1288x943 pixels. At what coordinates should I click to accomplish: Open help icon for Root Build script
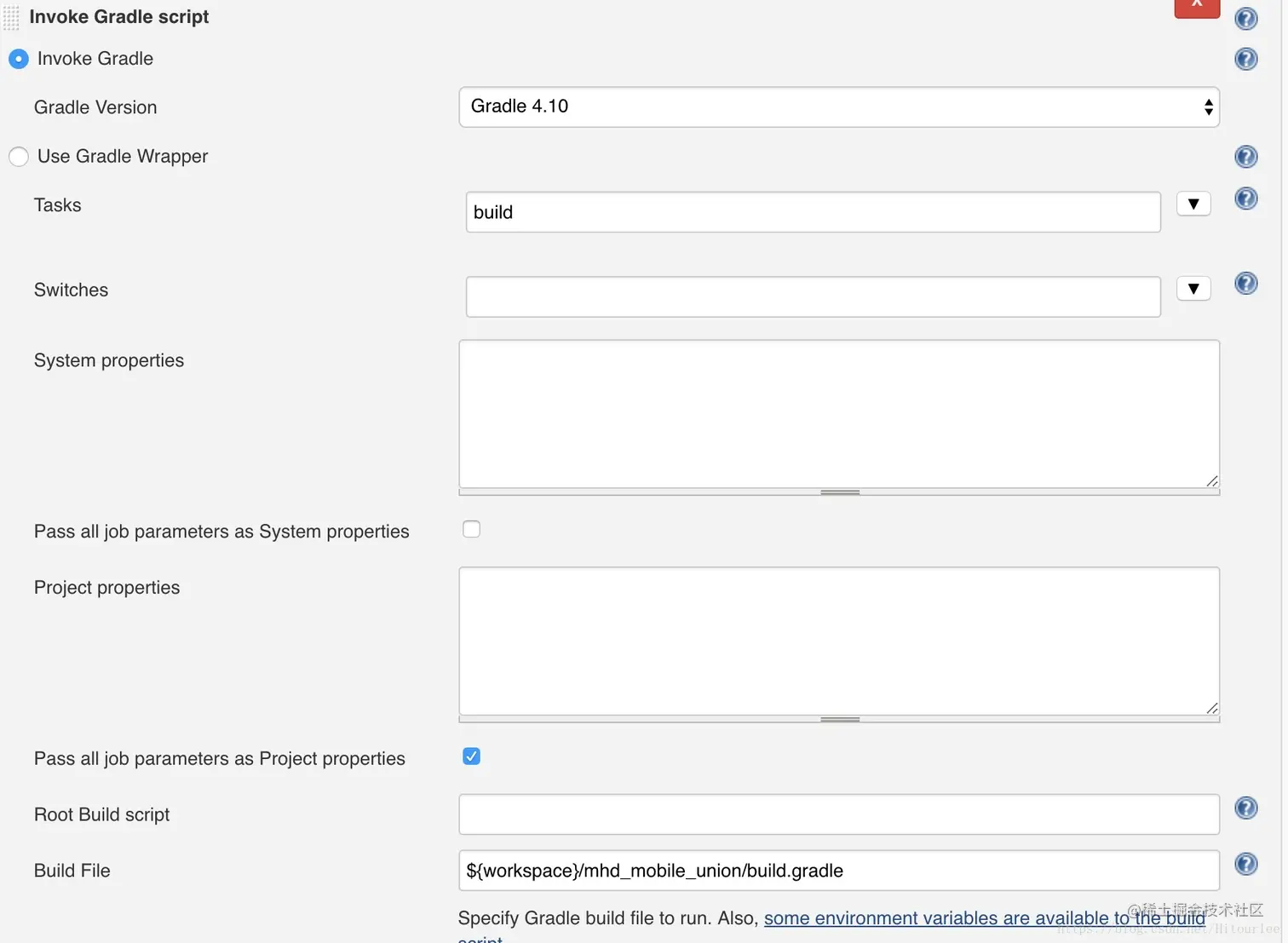click(x=1245, y=808)
